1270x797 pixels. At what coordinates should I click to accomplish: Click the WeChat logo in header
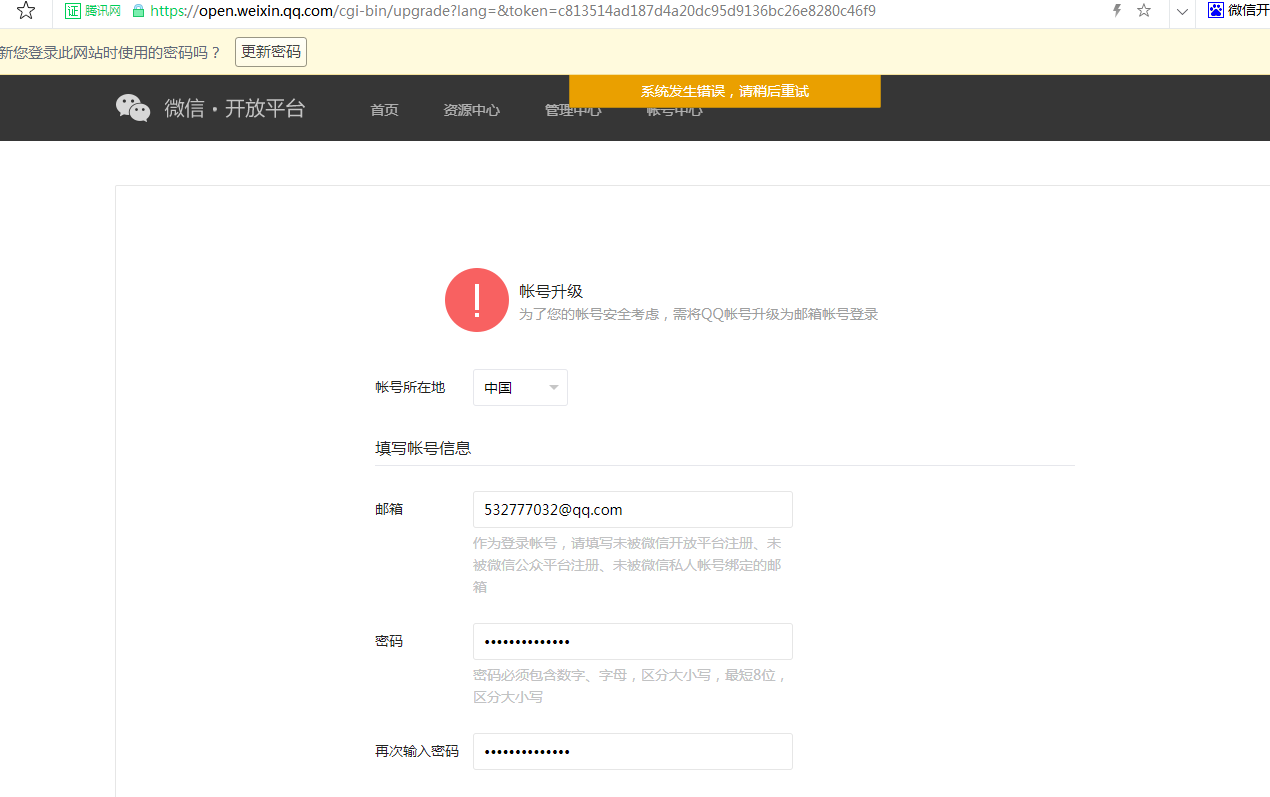(x=133, y=108)
